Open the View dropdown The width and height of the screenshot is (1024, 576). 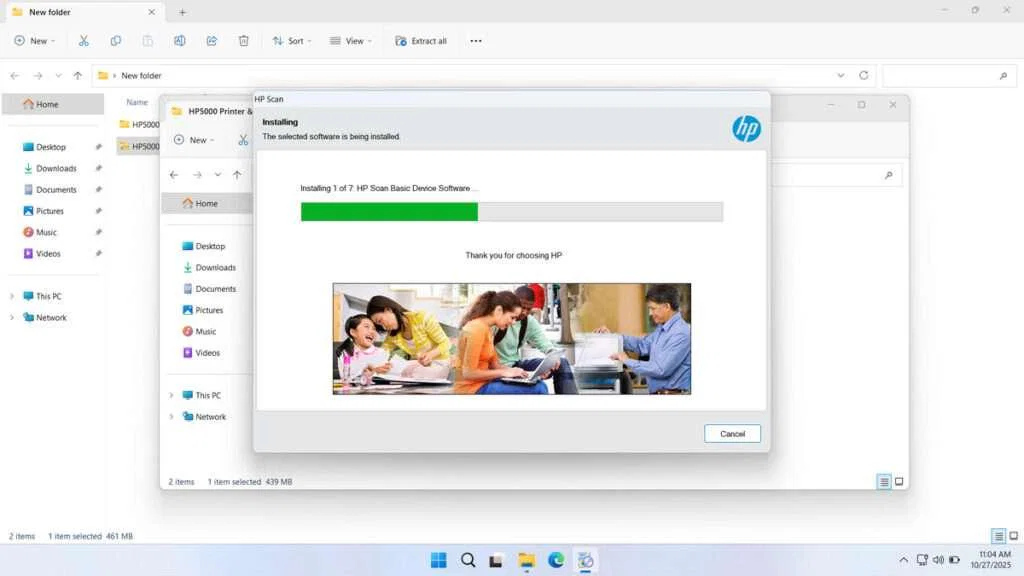(x=351, y=41)
